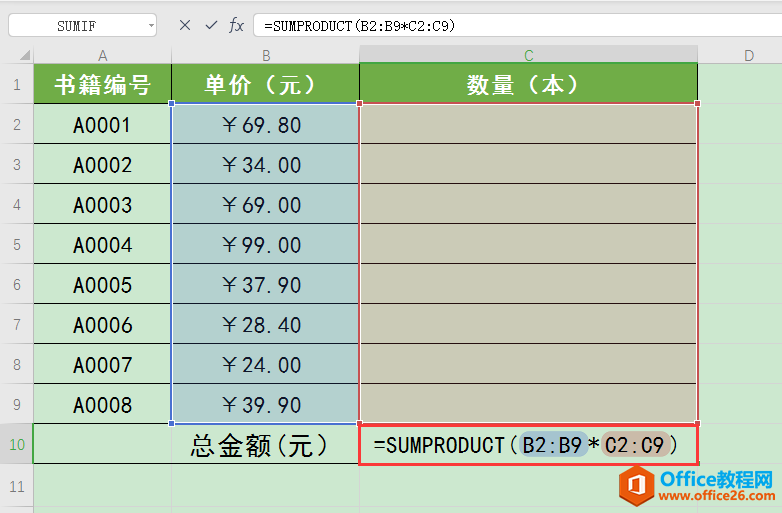Confirm formula with the checkmark icon
Image resolution: width=782 pixels, height=513 pixels.
[x=211, y=25]
